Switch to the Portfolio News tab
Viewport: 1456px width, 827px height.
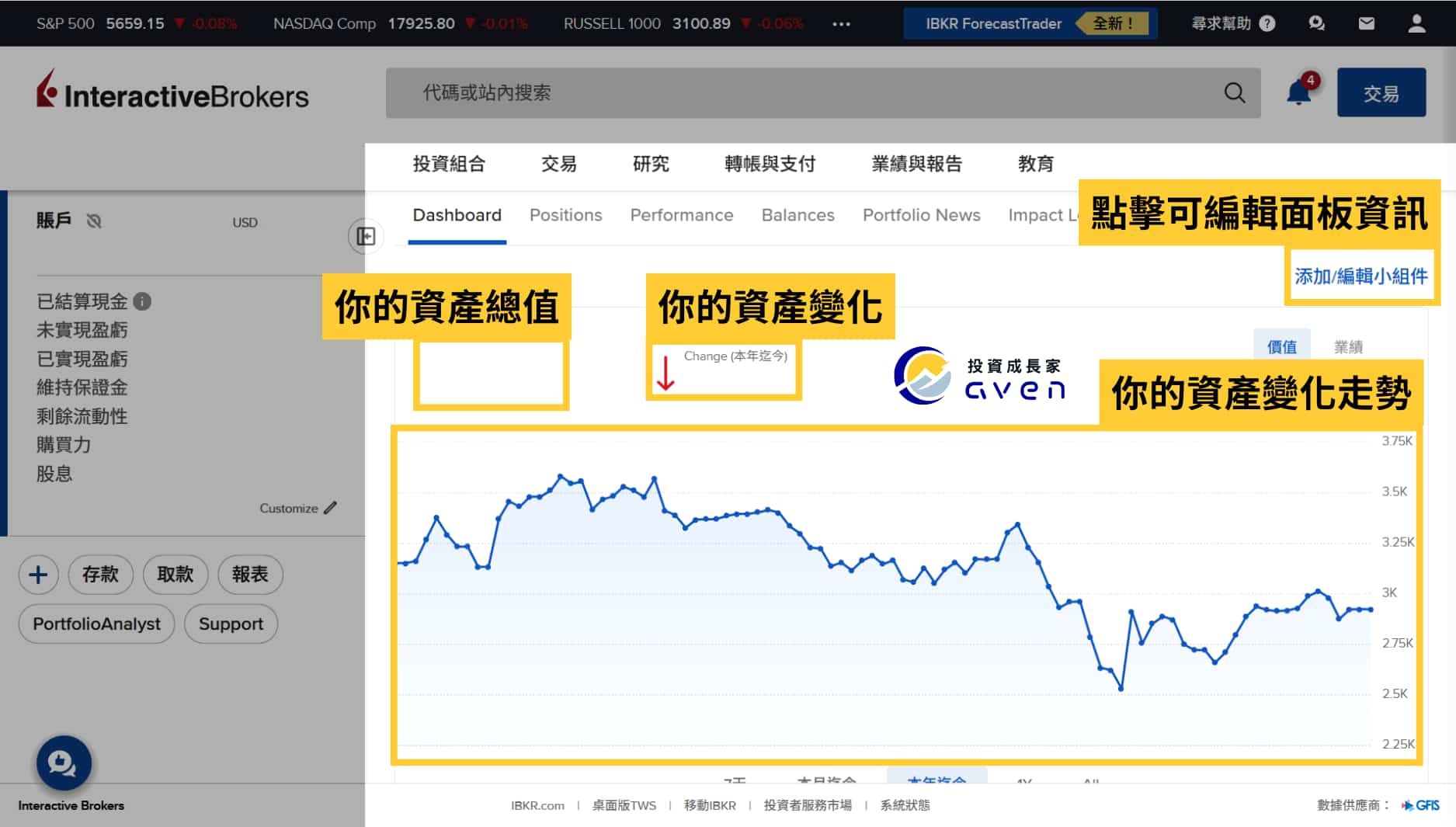click(921, 215)
